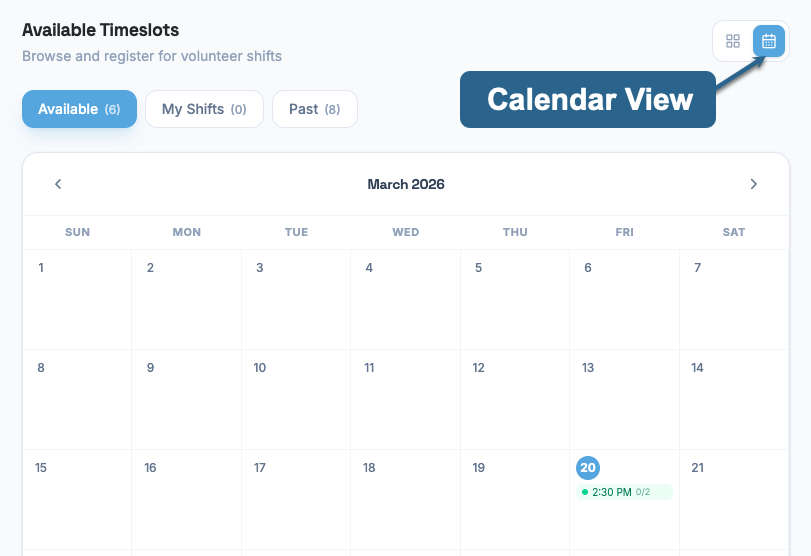Select the calendar view icon

coord(769,41)
